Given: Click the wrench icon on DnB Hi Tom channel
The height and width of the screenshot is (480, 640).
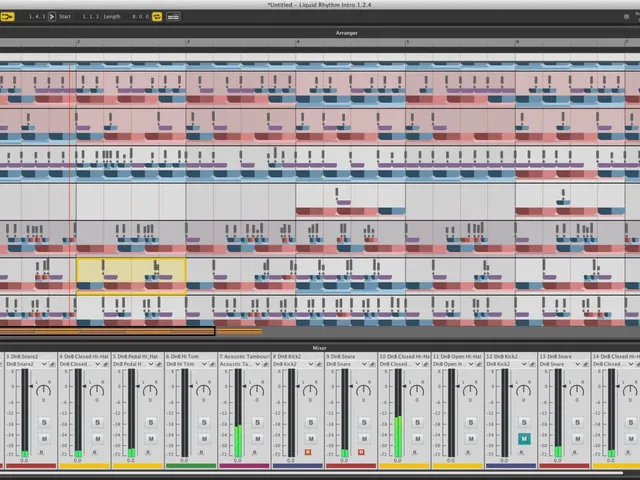Looking at the screenshot, I should tap(212, 364).
